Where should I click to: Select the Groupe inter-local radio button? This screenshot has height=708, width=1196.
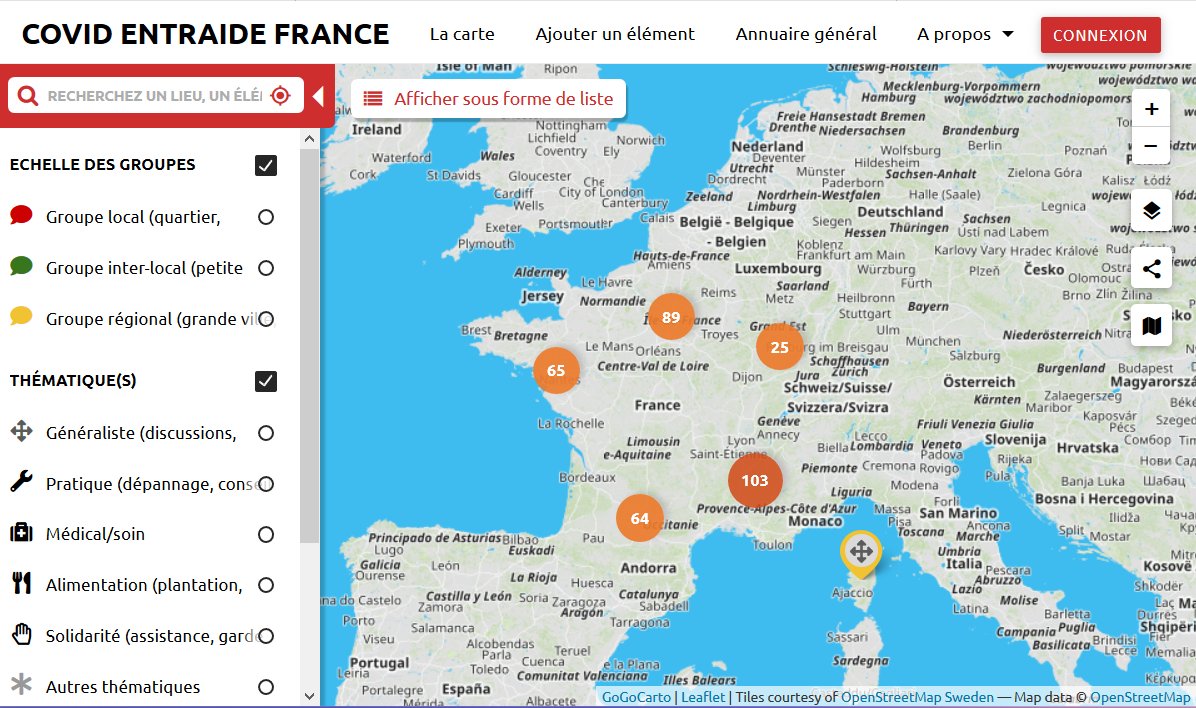(x=265, y=268)
